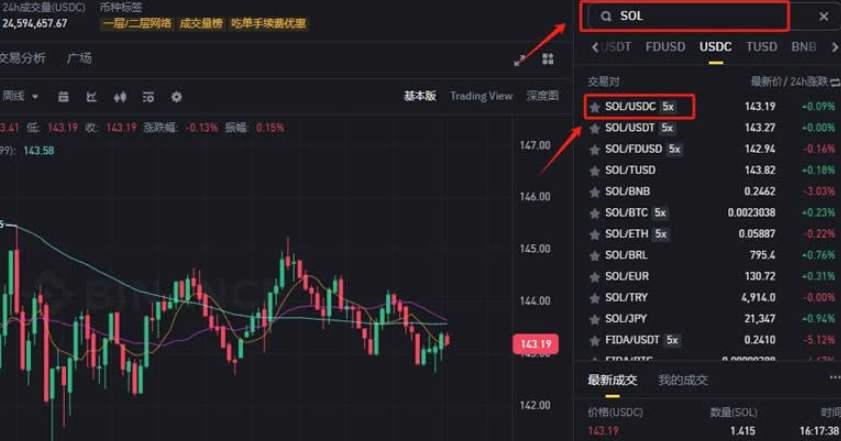Open the line drawing tools icon
The height and width of the screenshot is (441, 841).
pos(92,97)
